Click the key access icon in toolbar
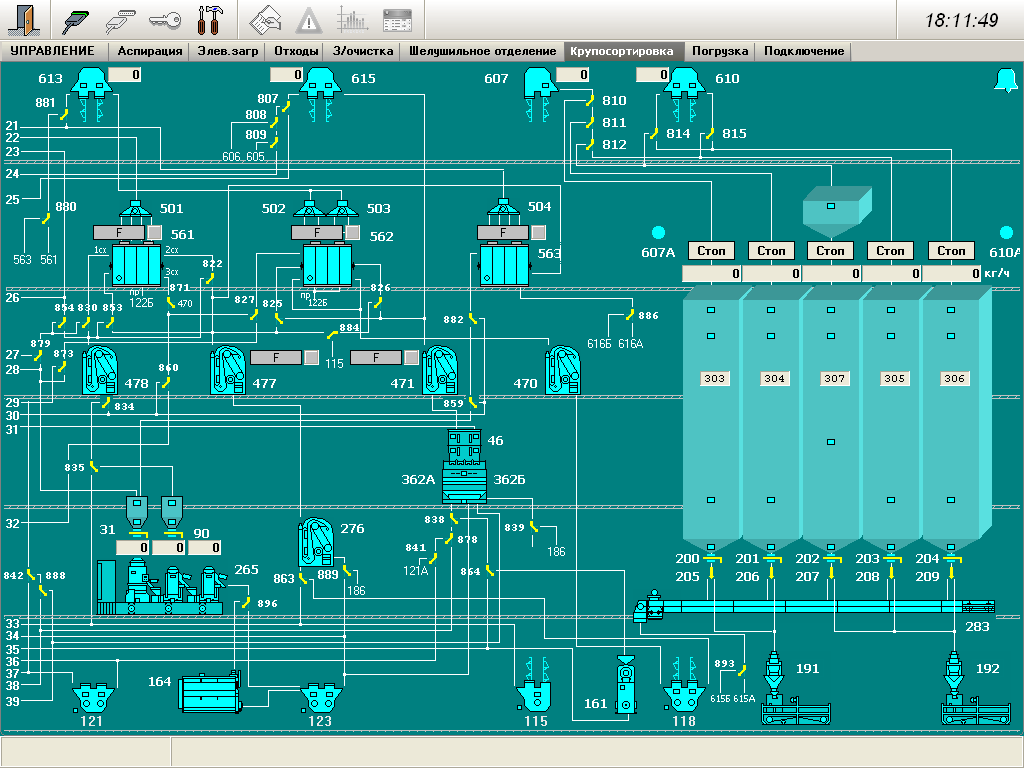This screenshot has height=768, width=1024. pos(164,19)
